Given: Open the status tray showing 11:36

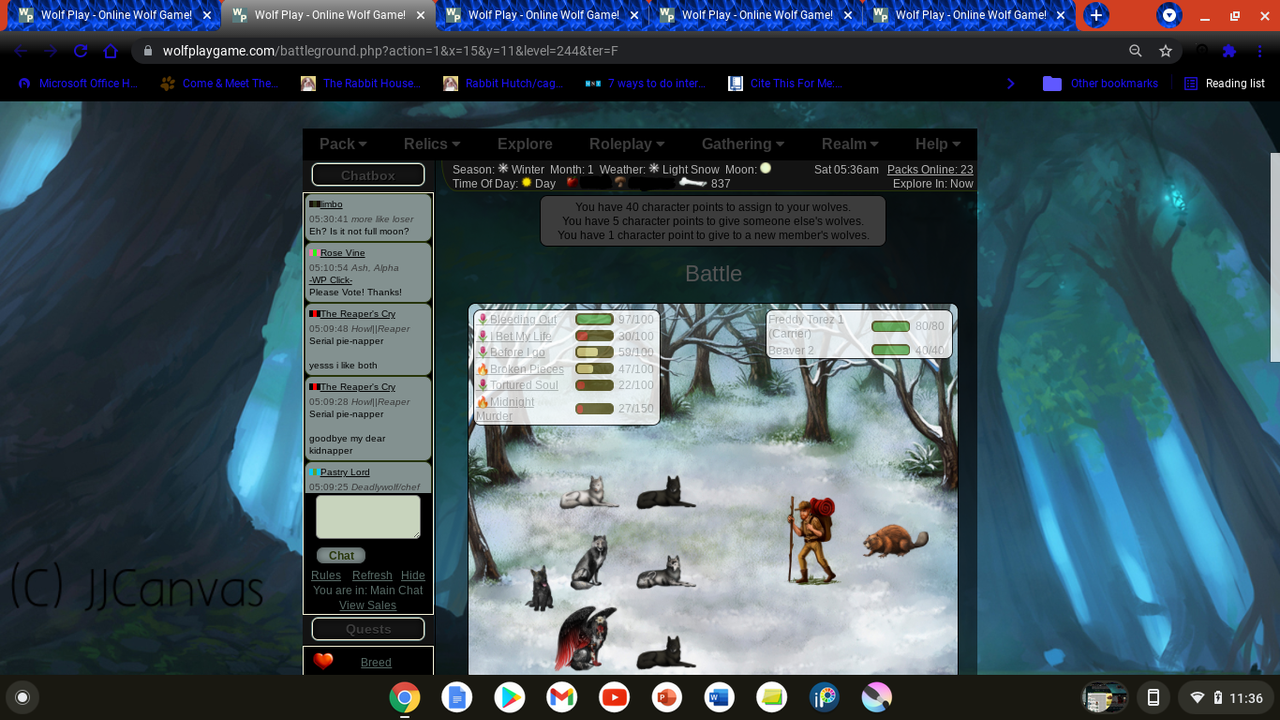Looking at the screenshot, I should 1224,697.
